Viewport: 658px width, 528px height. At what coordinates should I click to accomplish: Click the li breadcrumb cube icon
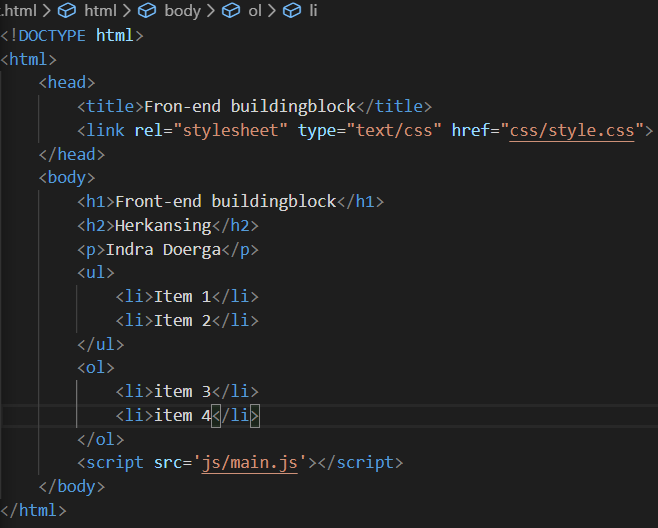coord(292,10)
